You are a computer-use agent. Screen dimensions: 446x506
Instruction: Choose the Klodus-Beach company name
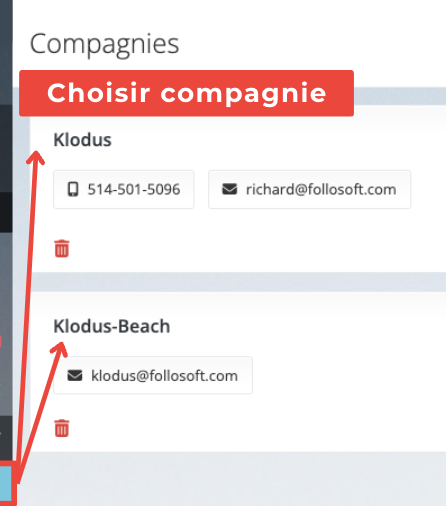112,326
